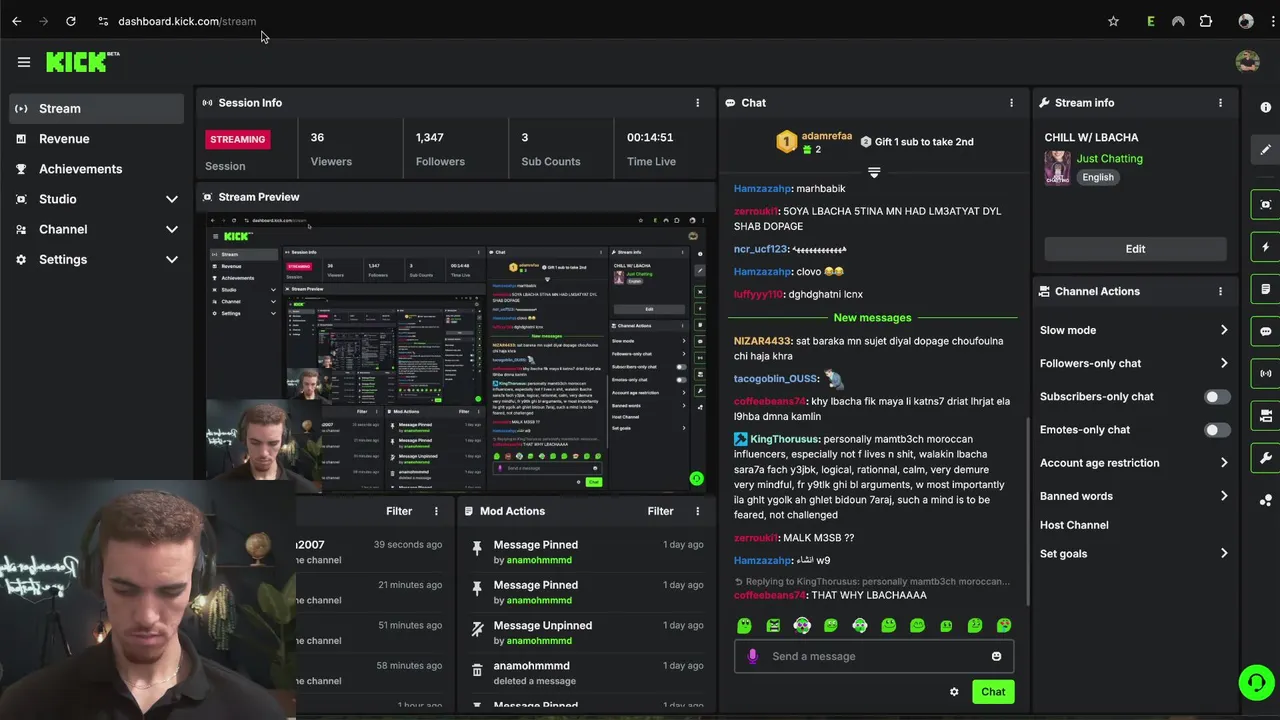
Task: Open Set goals options chevron
Action: (1224, 554)
